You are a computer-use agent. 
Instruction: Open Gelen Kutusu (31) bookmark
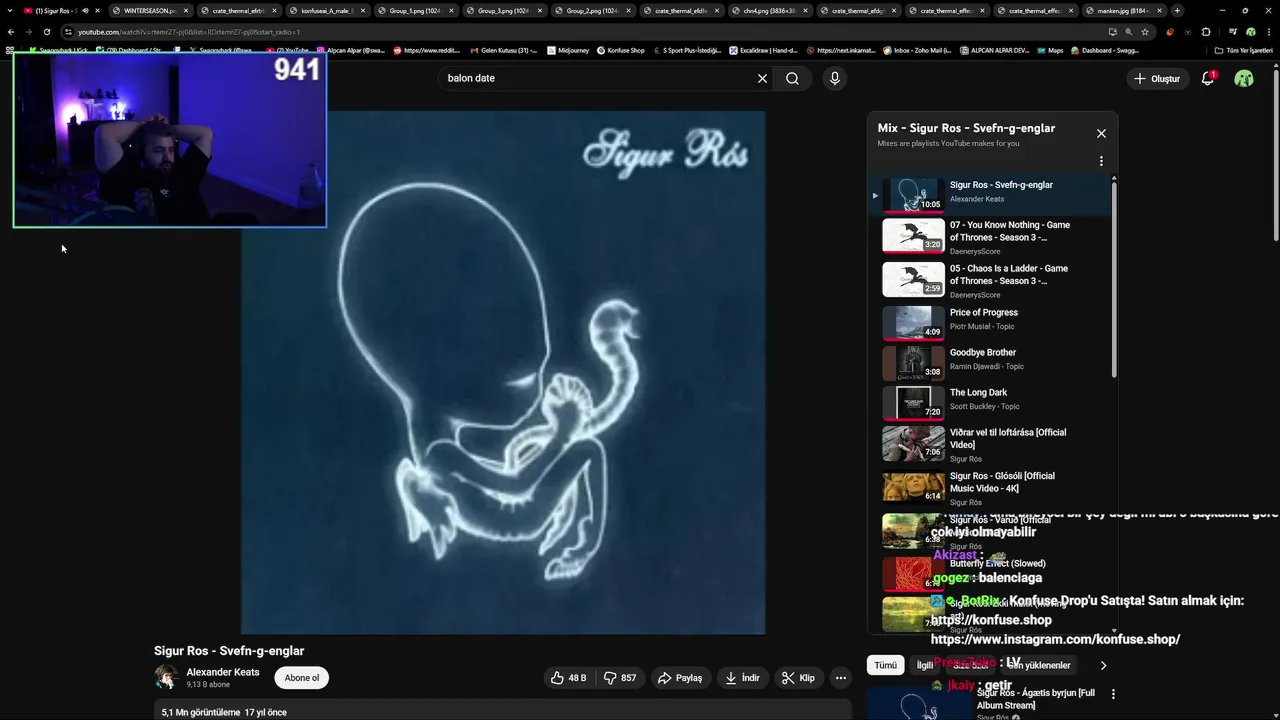[502, 50]
